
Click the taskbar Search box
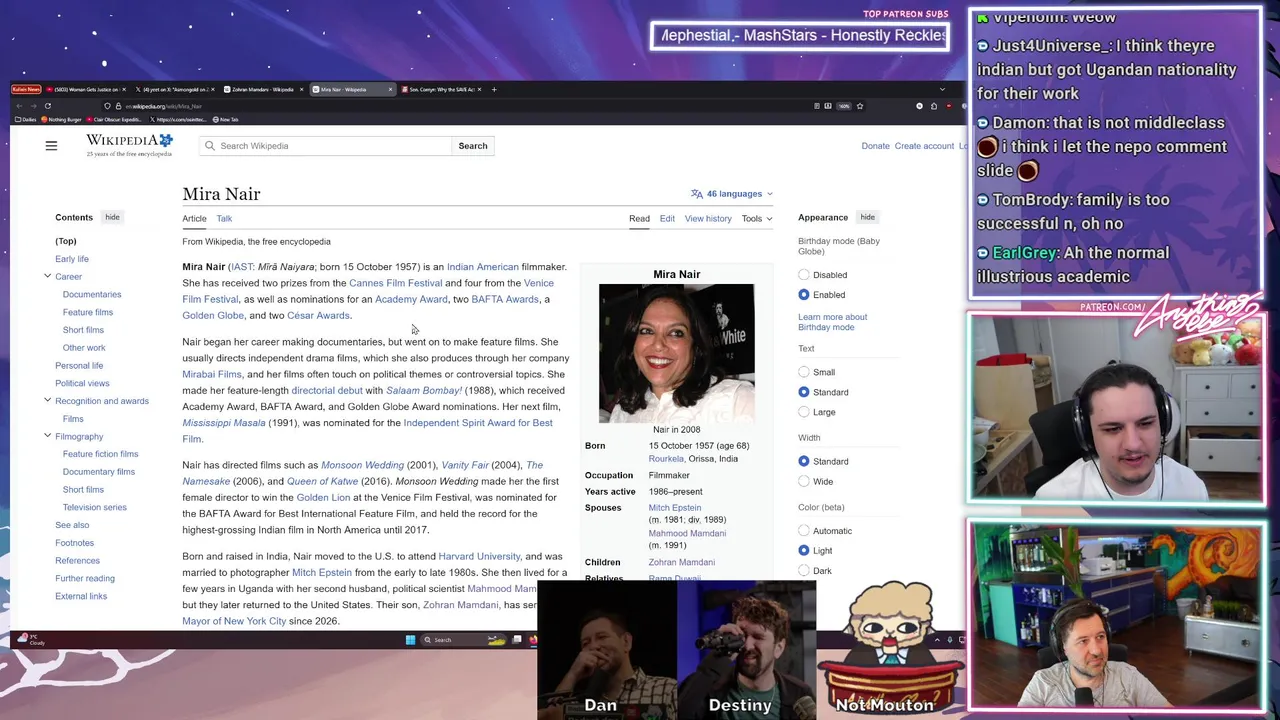pos(464,640)
